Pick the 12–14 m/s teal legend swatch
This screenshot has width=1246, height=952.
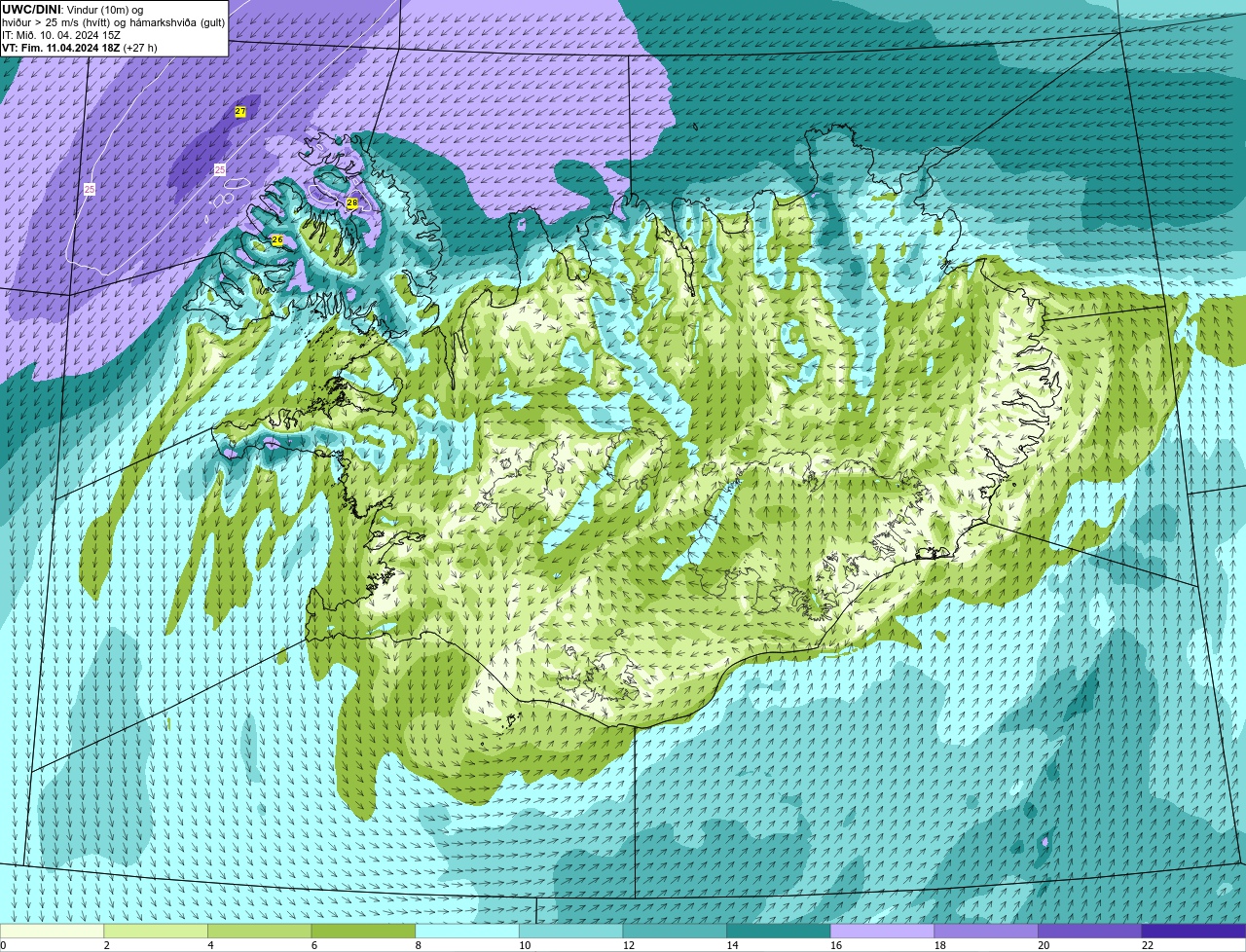[x=675, y=931]
